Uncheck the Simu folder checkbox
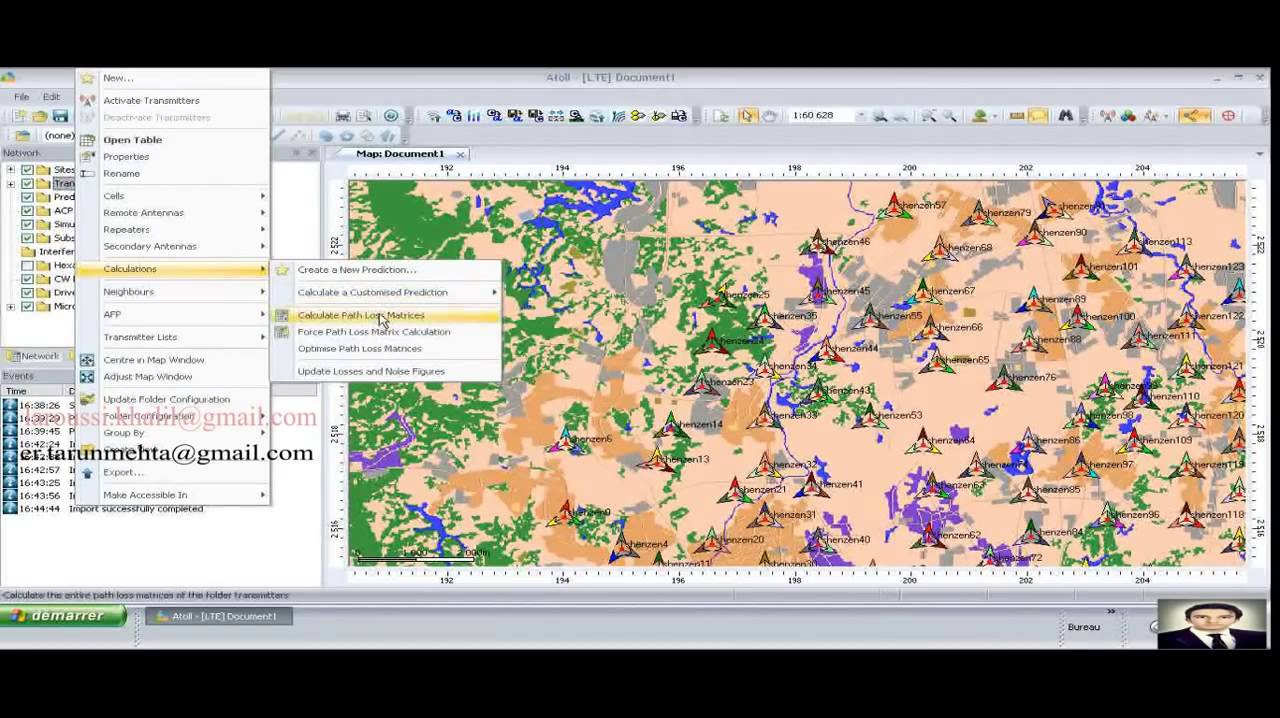Viewport: 1280px width, 718px height. pos(27,225)
